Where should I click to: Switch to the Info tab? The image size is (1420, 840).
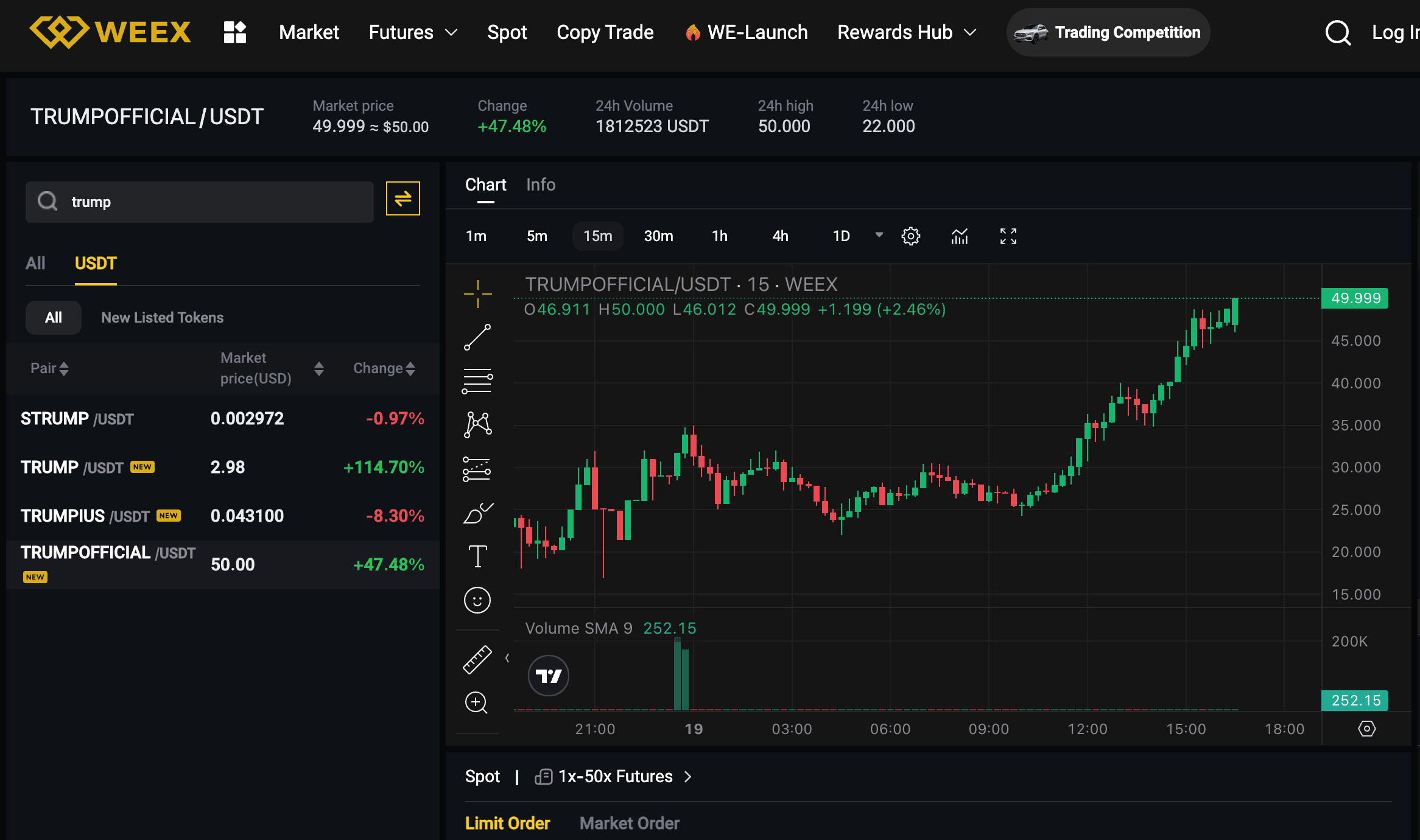540,184
